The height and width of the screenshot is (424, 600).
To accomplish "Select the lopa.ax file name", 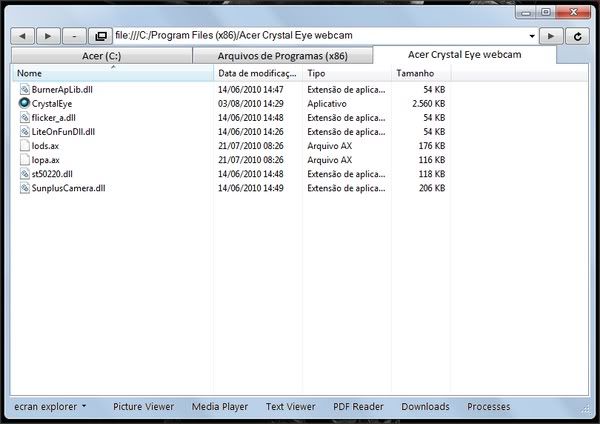I will [x=46, y=160].
